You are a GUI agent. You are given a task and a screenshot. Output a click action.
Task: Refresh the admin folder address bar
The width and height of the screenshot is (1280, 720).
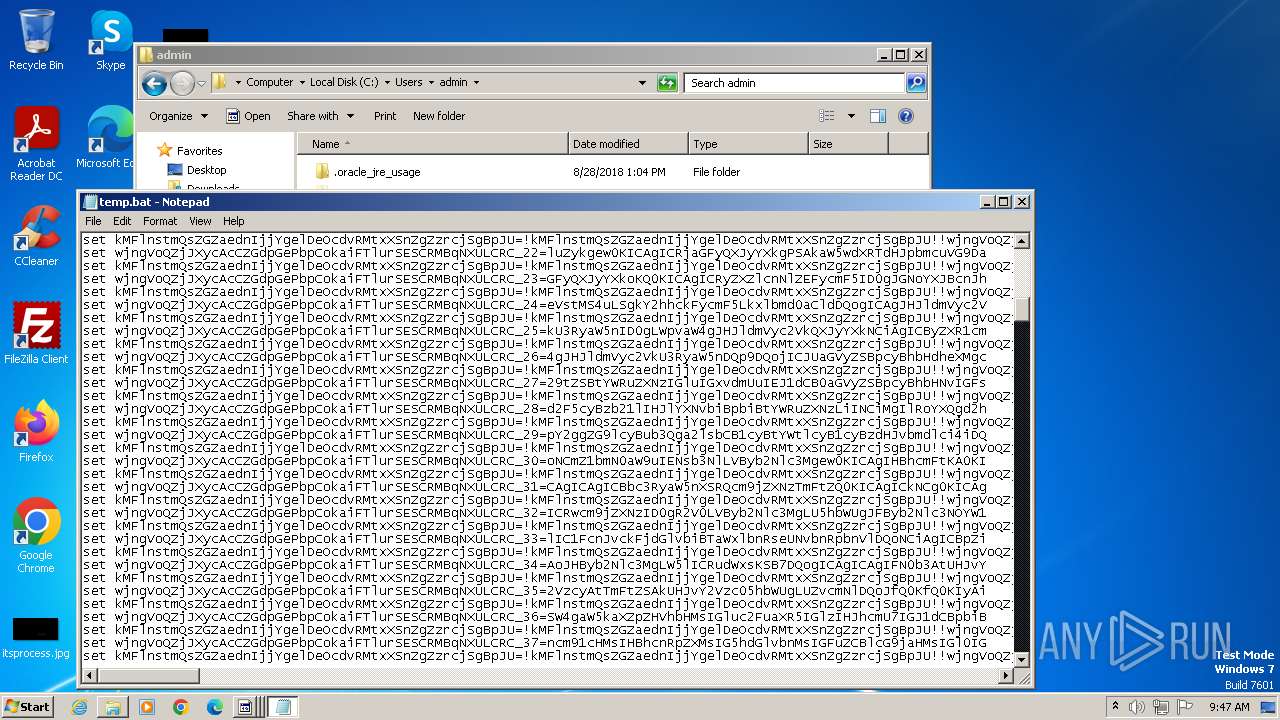pos(667,83)
